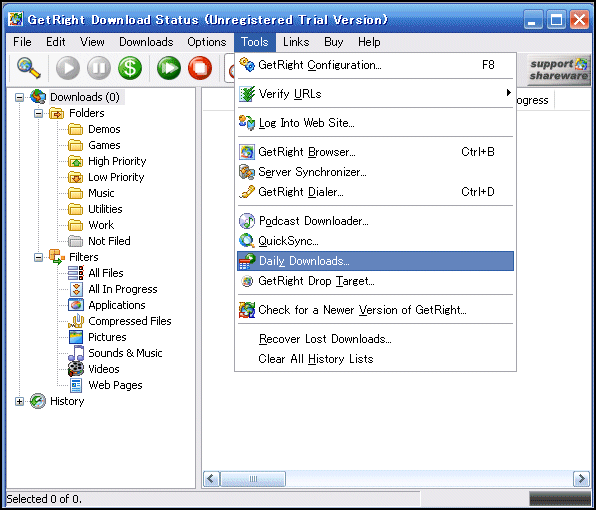Select the Music folder label
The height and width of the screenshot is (510, 596).
[x=101, y=193]
